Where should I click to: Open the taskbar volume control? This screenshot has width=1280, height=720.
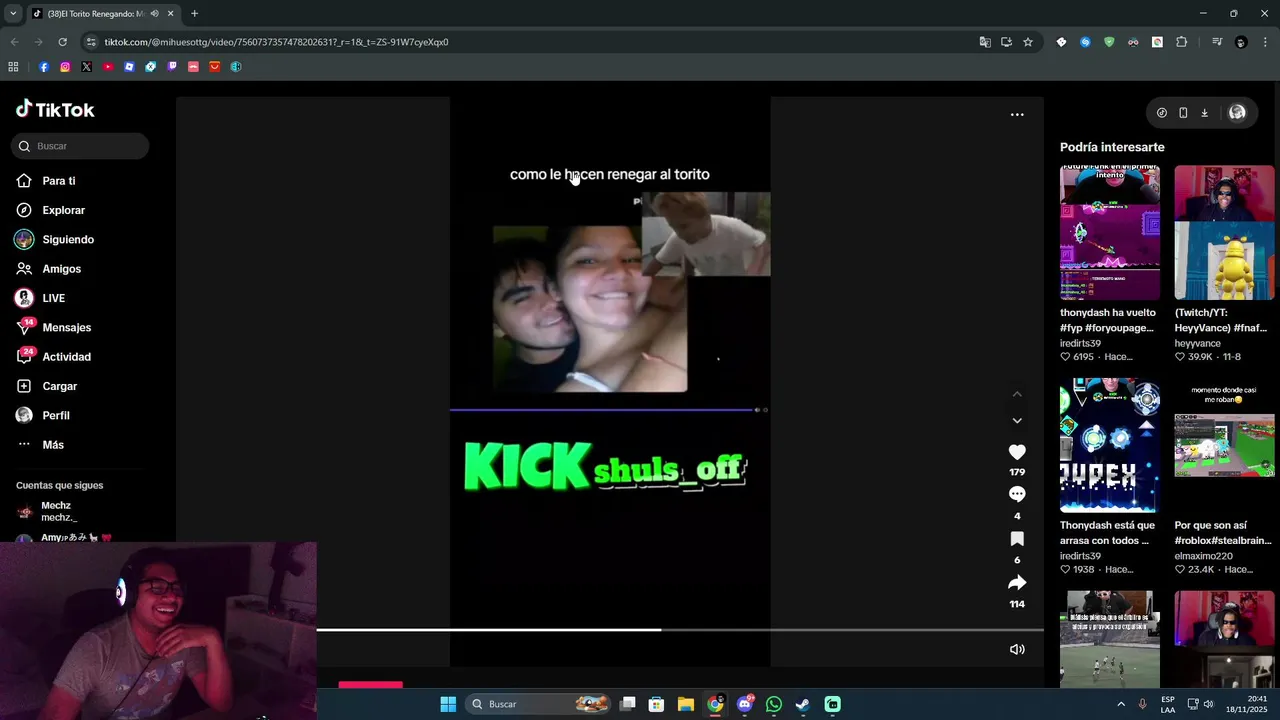1208,704
